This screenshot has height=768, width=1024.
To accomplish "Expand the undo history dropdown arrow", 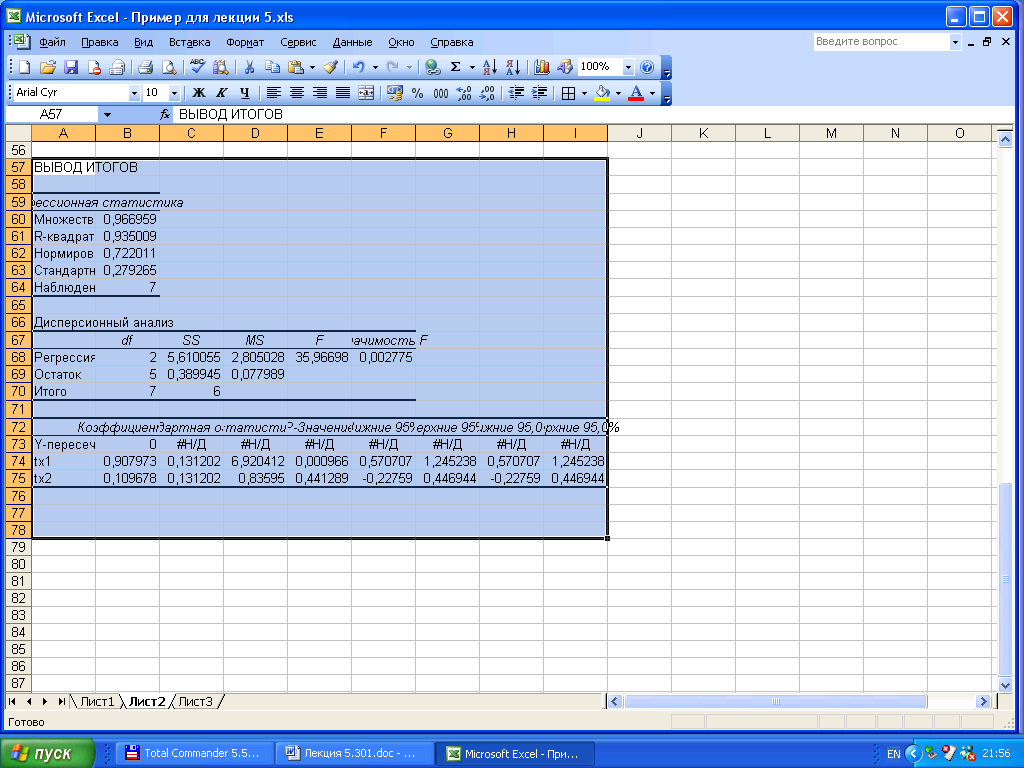I will (375, 67).
